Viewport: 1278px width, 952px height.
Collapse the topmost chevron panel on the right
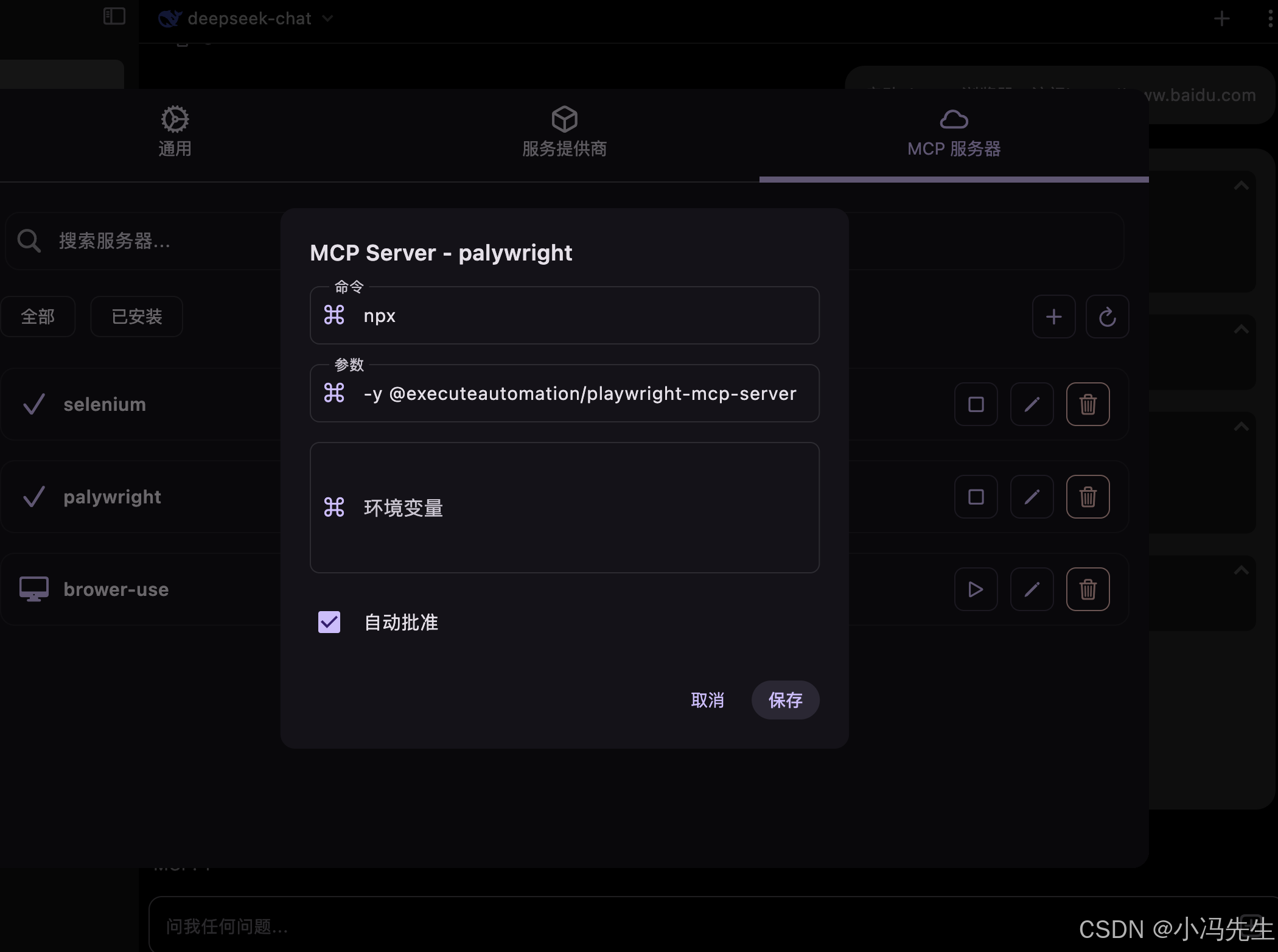[1241, 186]
